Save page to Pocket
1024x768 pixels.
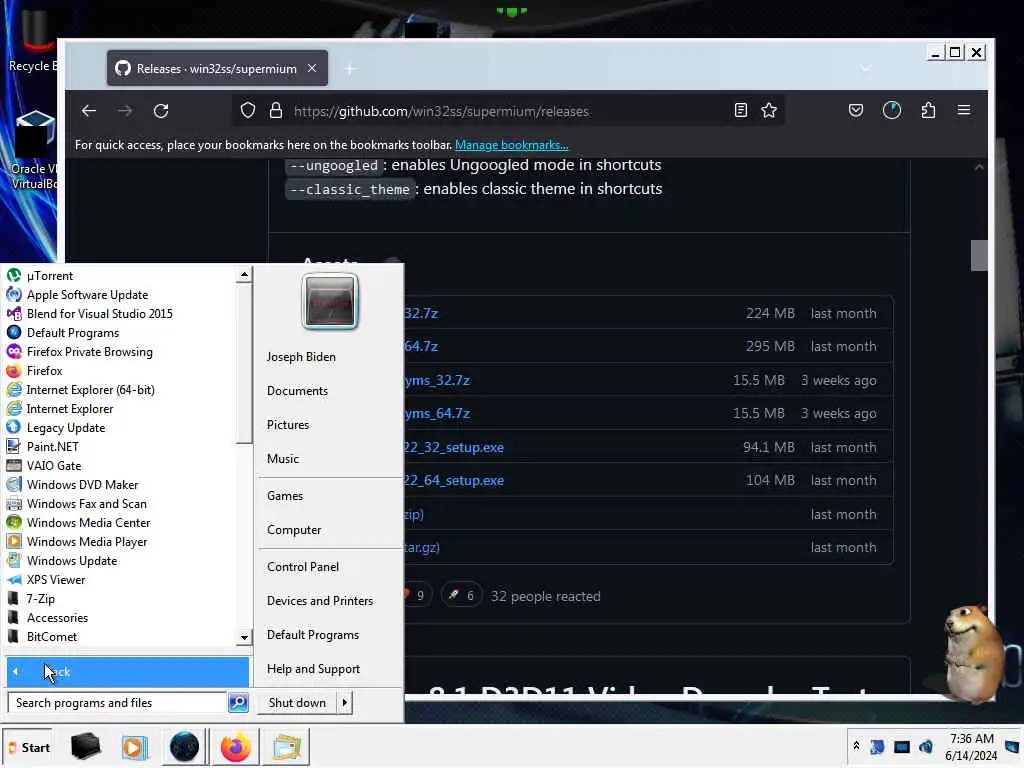[x=856, y=110]
